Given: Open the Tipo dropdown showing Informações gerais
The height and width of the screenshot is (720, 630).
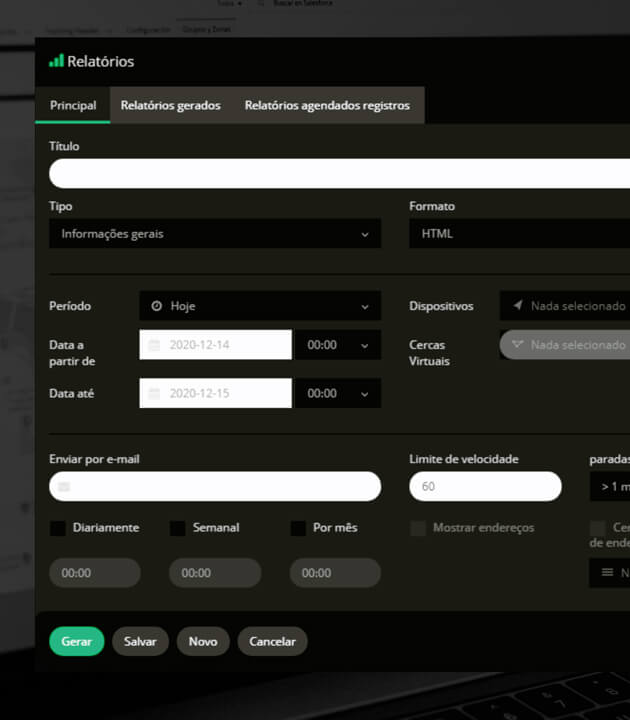Looking at the screenshot, I should pyautogui.click(x=214, y=234).
